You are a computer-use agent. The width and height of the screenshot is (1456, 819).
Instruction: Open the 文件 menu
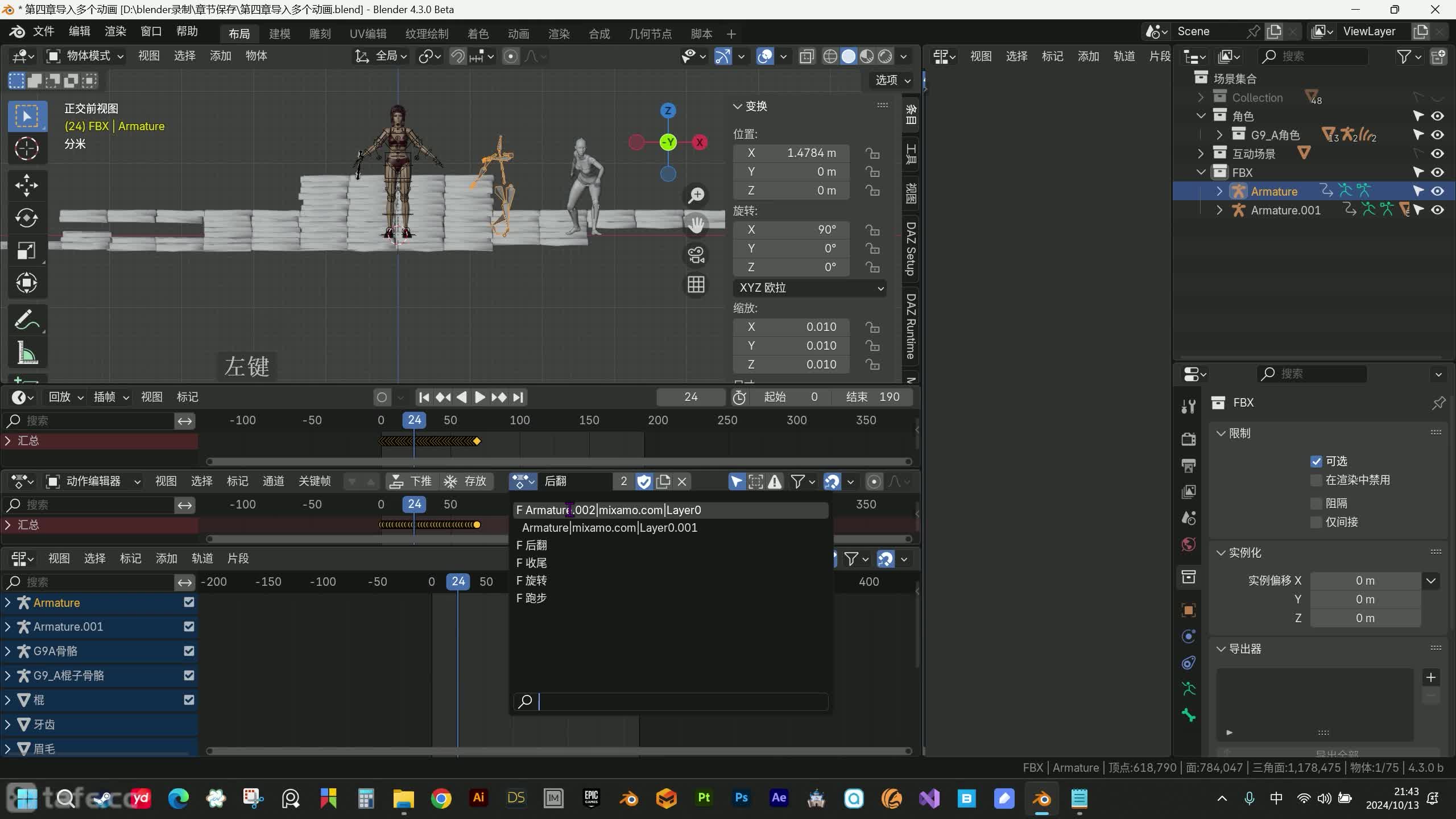[44, 31]
